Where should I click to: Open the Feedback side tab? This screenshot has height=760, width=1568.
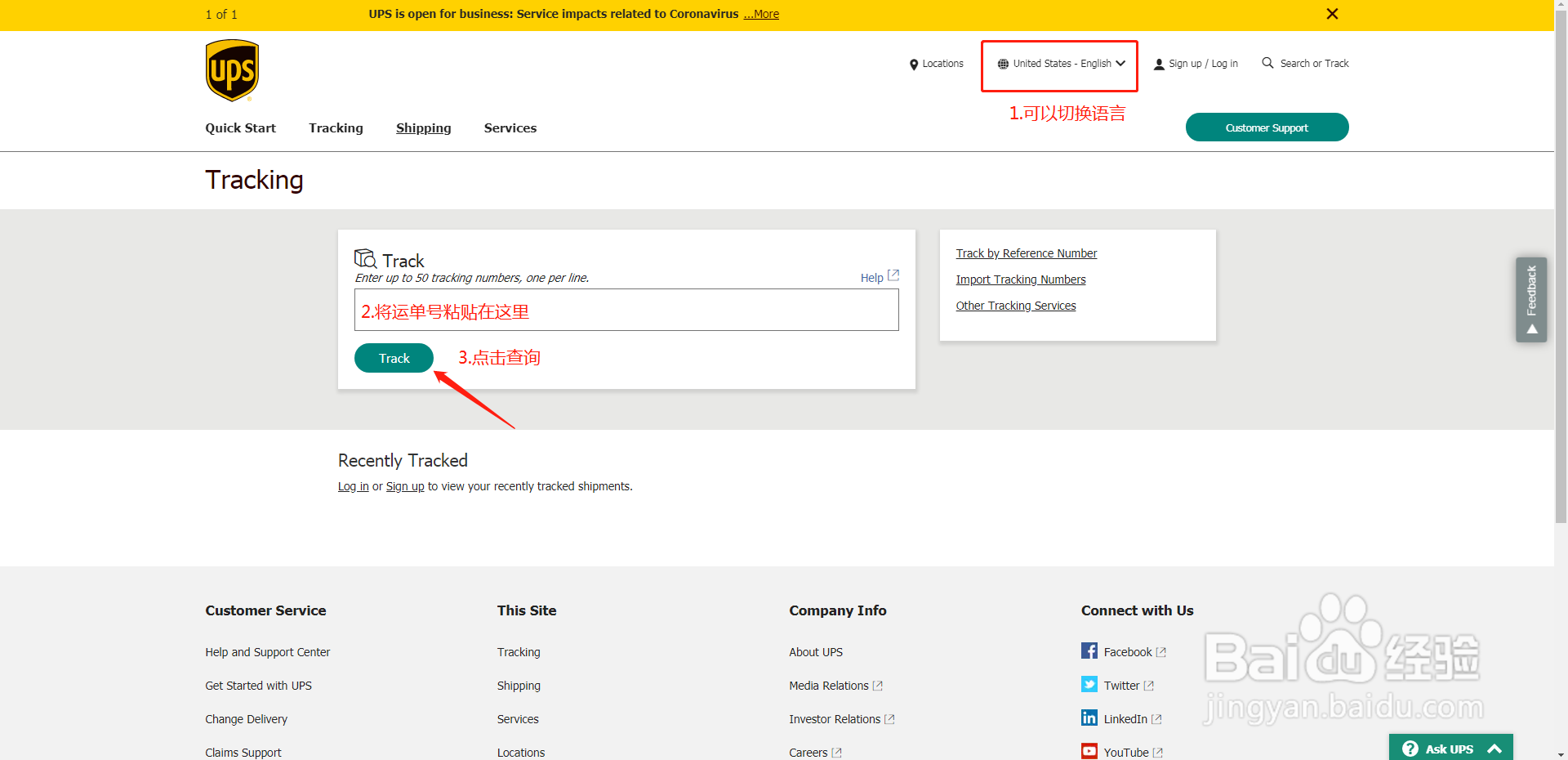[1531, 300]
